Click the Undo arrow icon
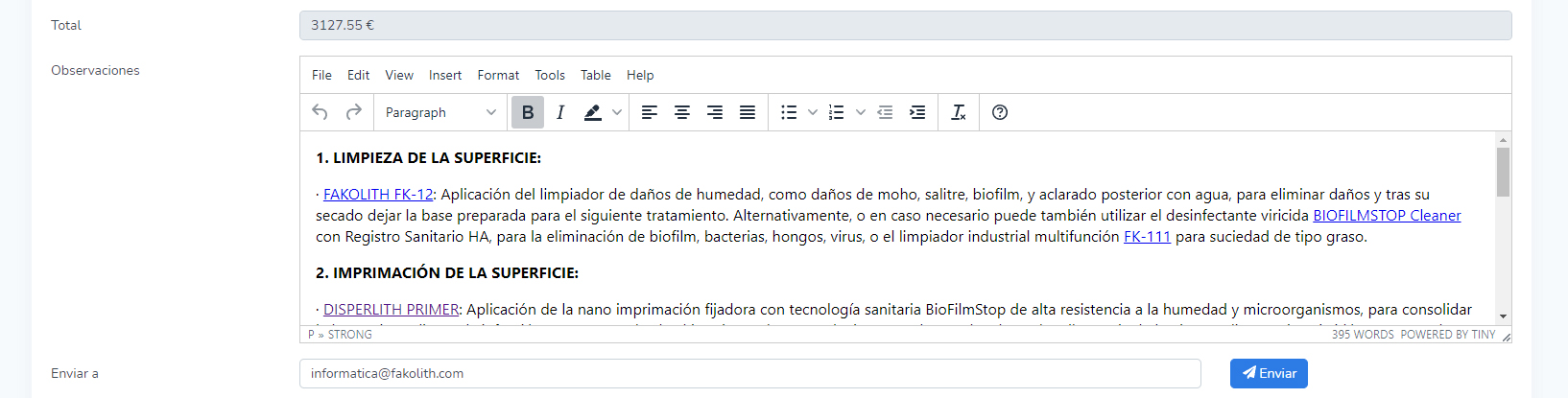 coord(321,112)
